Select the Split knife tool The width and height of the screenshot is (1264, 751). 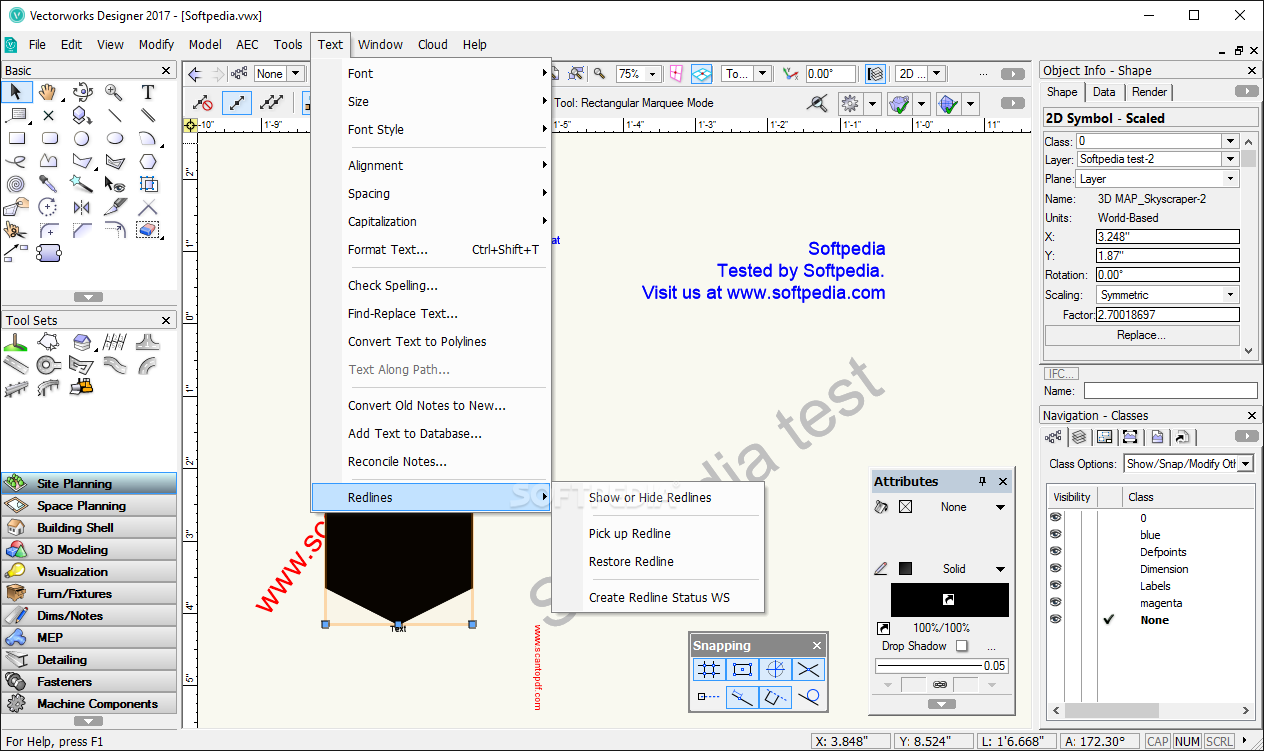[x=115, y=207]
